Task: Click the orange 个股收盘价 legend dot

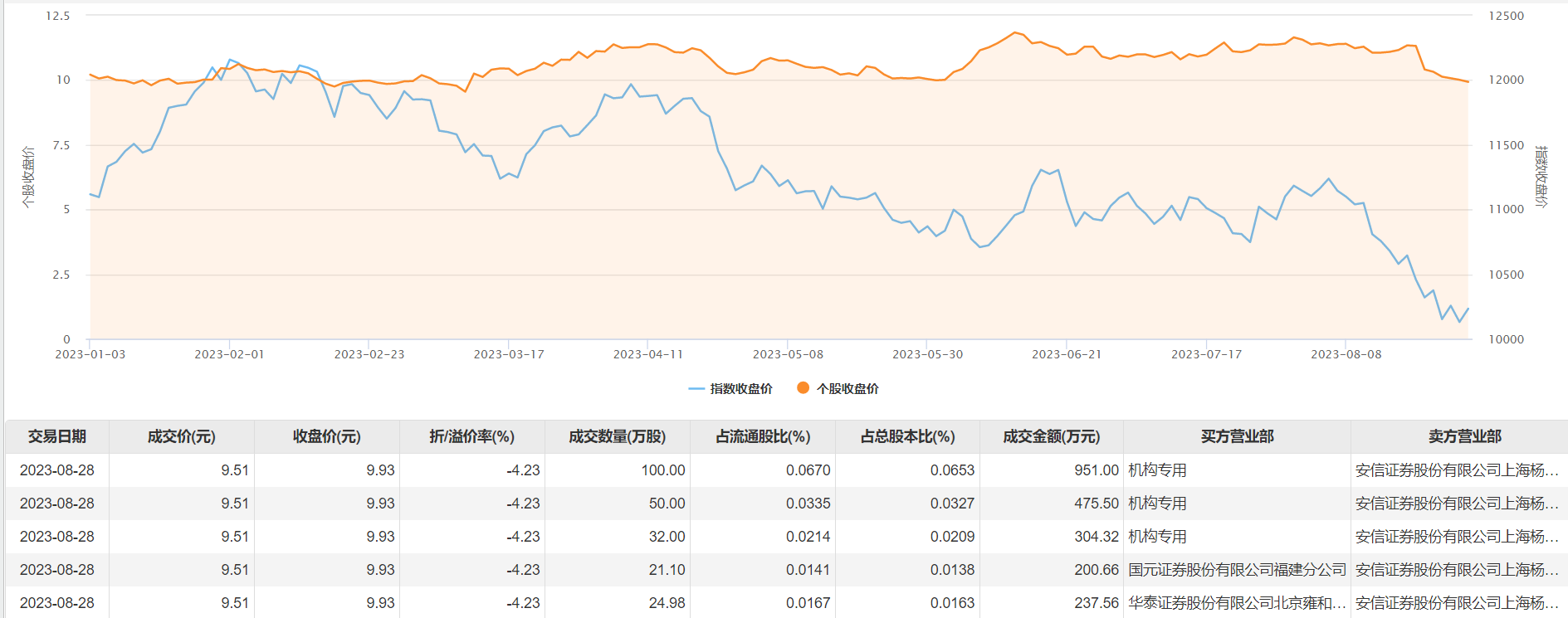Action: [x=803, y=387]
